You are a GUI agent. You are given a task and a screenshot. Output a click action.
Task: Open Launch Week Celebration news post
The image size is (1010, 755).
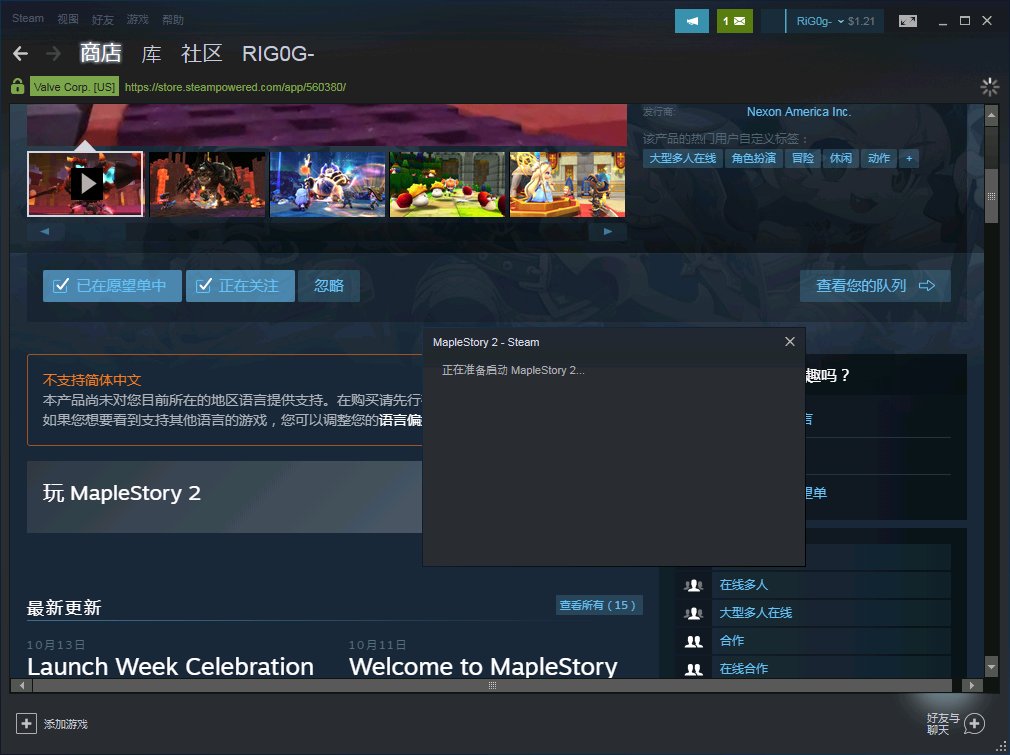click(x=170, y=666)
